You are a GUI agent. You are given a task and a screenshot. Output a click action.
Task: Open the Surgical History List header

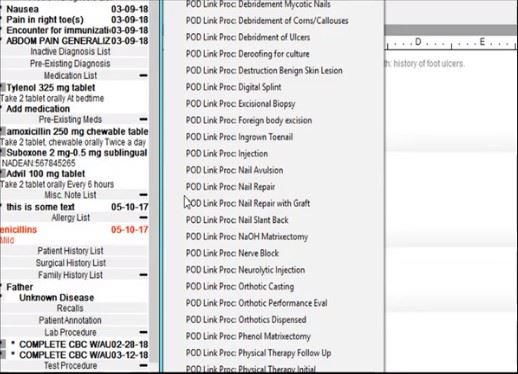click(71, 263)
